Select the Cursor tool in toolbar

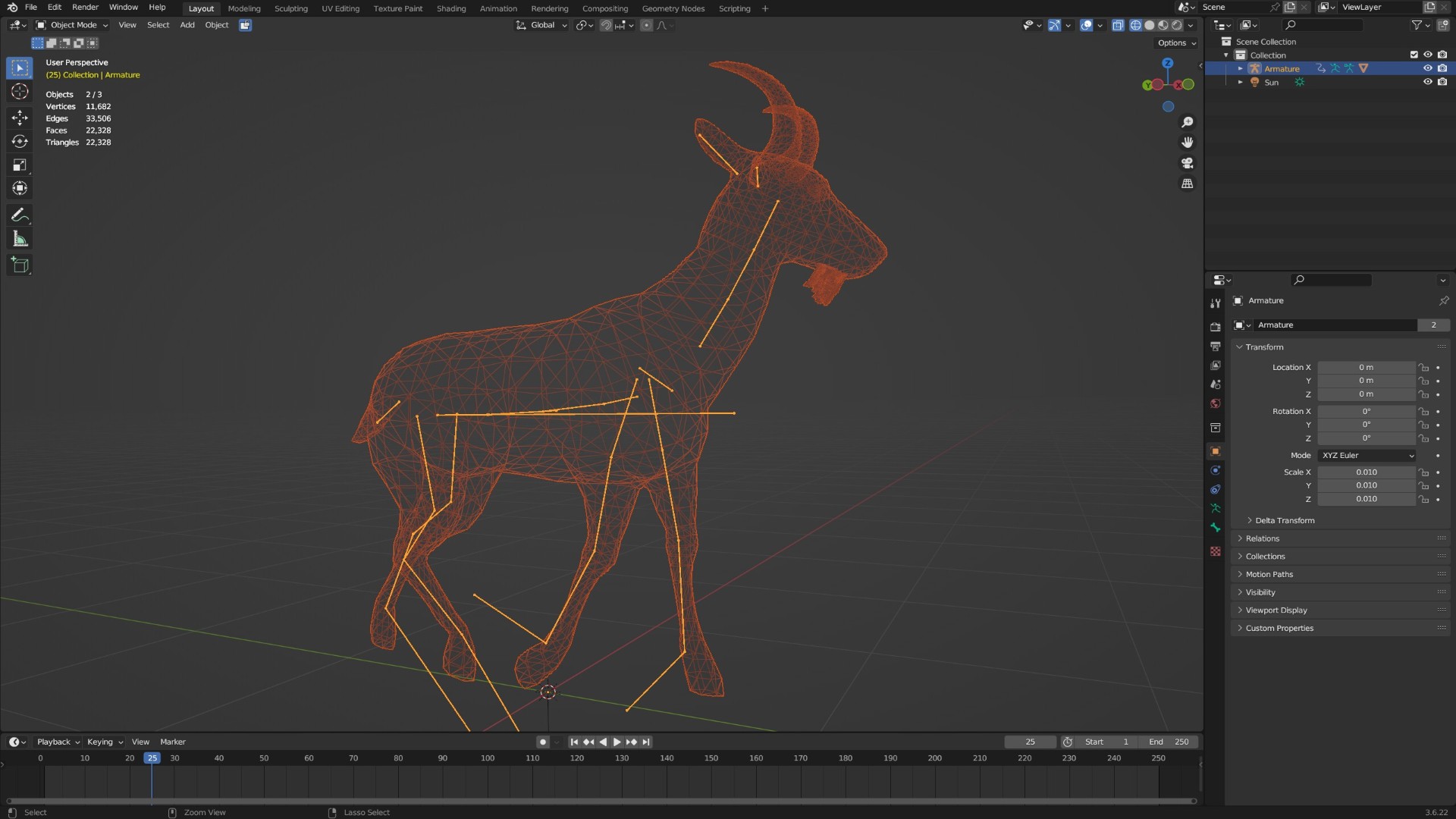20,92
